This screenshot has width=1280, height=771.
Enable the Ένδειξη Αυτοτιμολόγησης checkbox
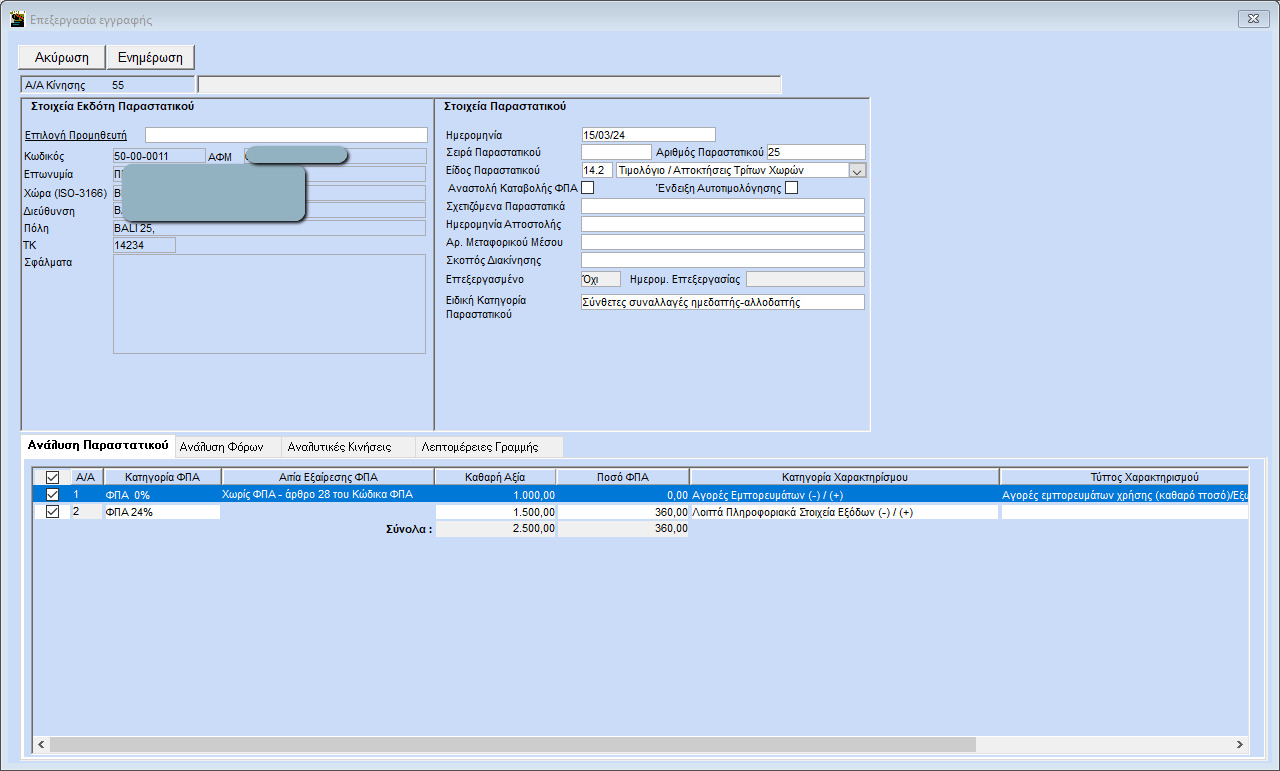tap(792, 188)
